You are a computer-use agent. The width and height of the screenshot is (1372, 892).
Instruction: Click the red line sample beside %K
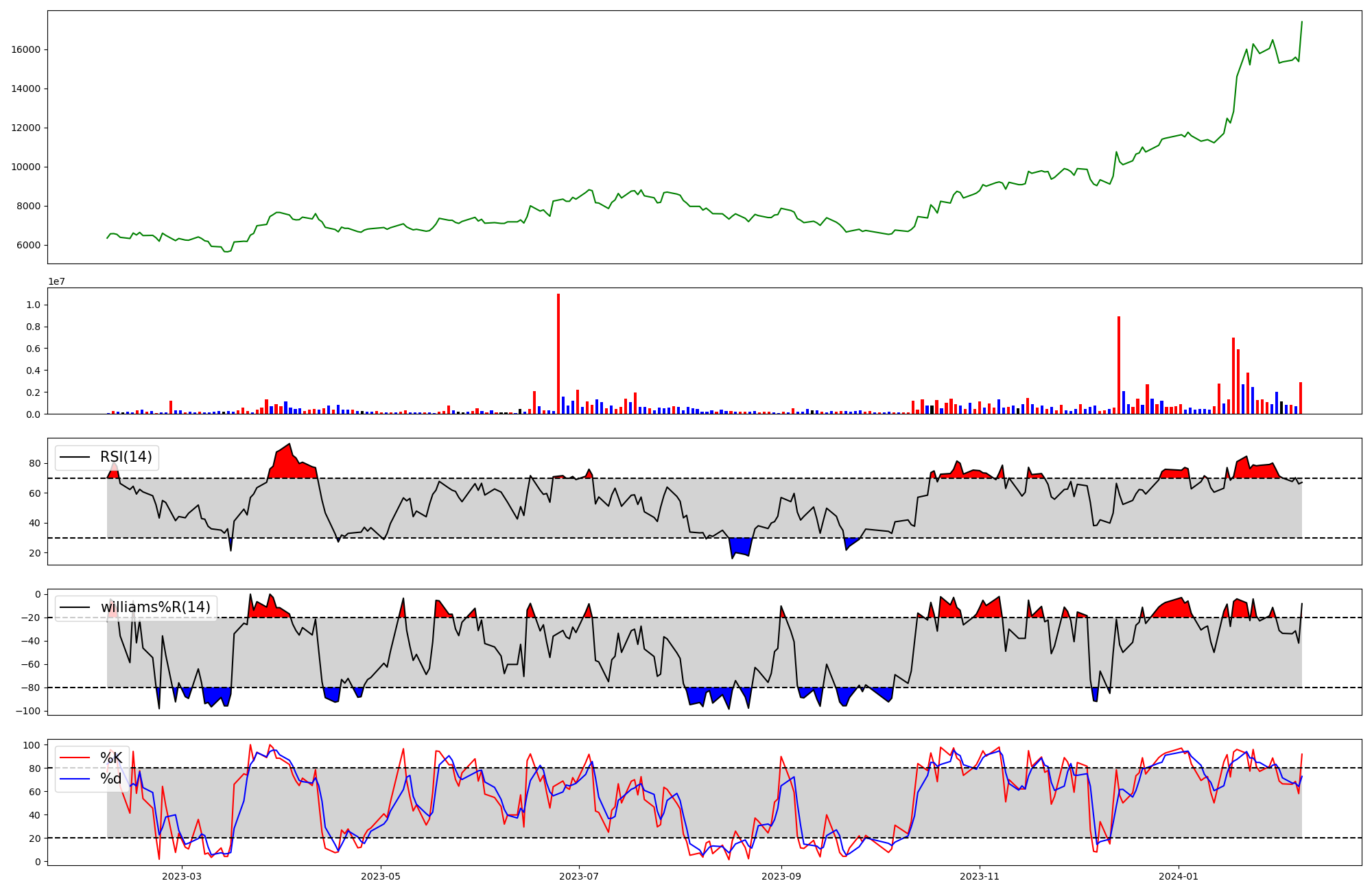(x=75, y=758)
